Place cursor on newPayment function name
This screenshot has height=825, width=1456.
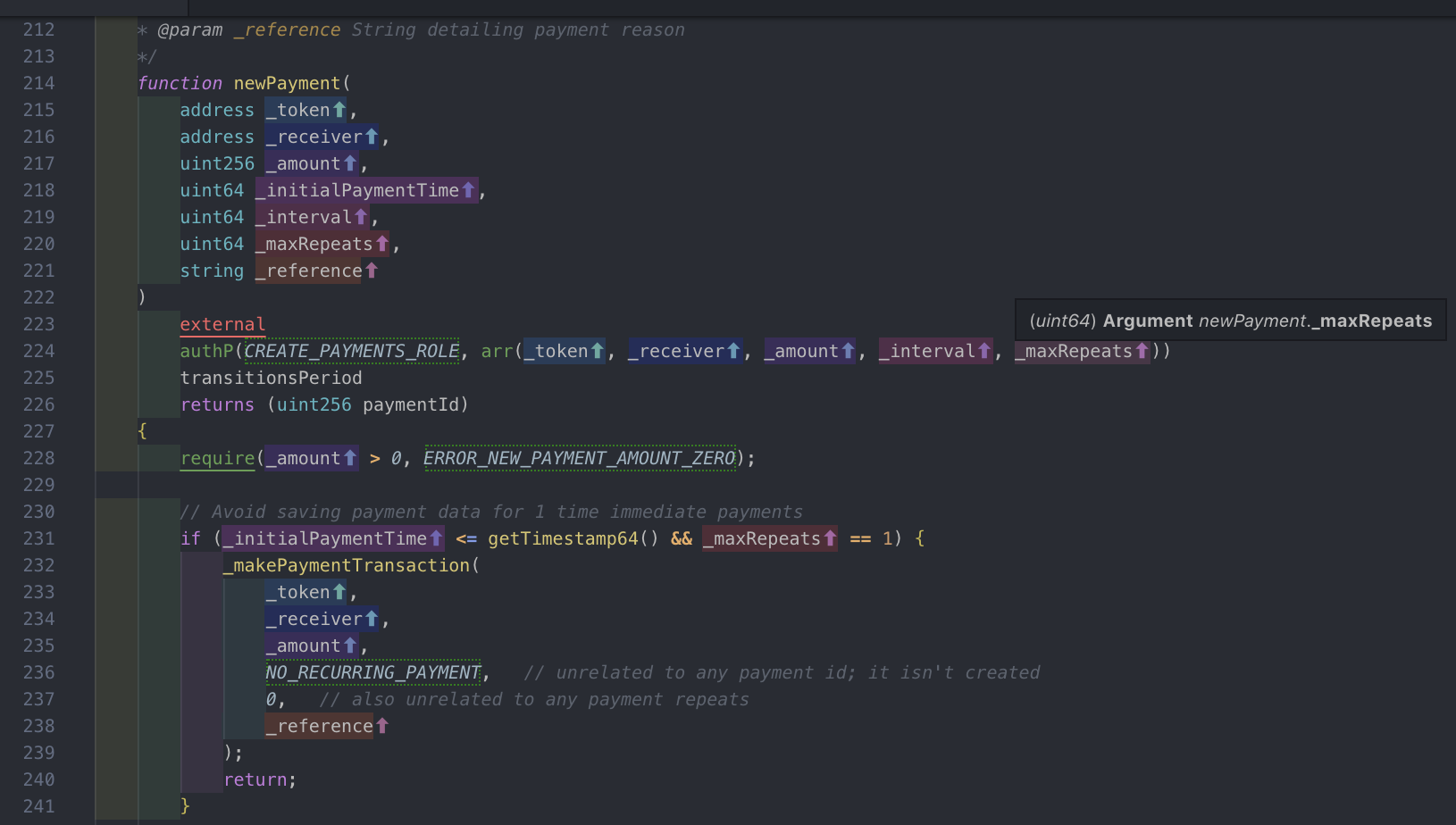tap(287, 83)
